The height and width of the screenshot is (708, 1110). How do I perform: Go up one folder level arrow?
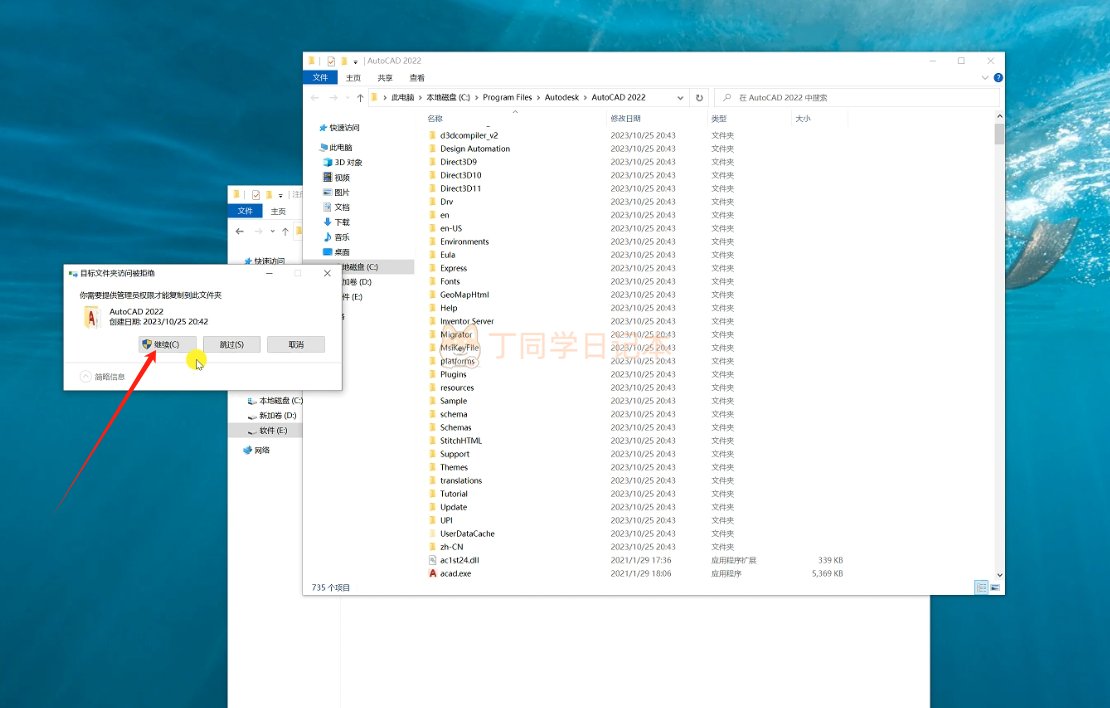(360, 98)
